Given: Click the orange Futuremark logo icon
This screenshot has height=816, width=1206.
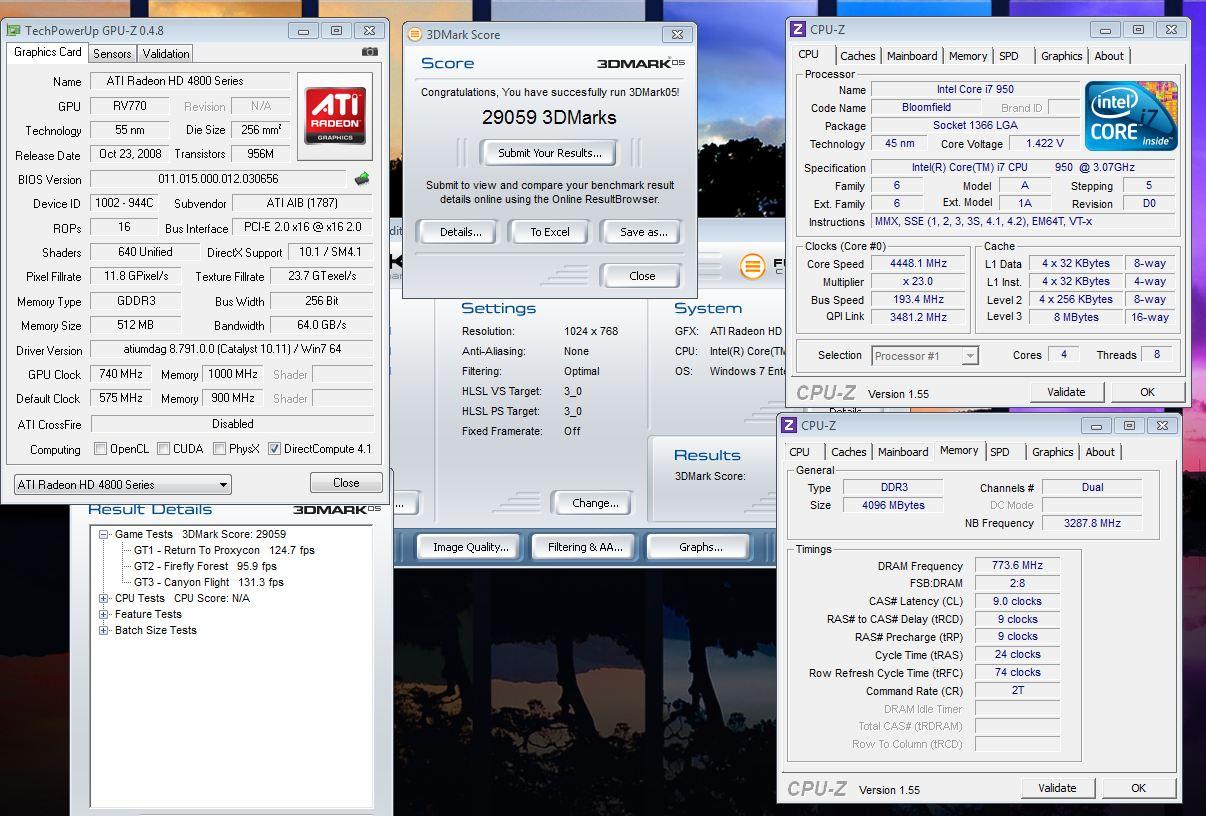Looking at the screenshot, I should click(x=753, y=266).
